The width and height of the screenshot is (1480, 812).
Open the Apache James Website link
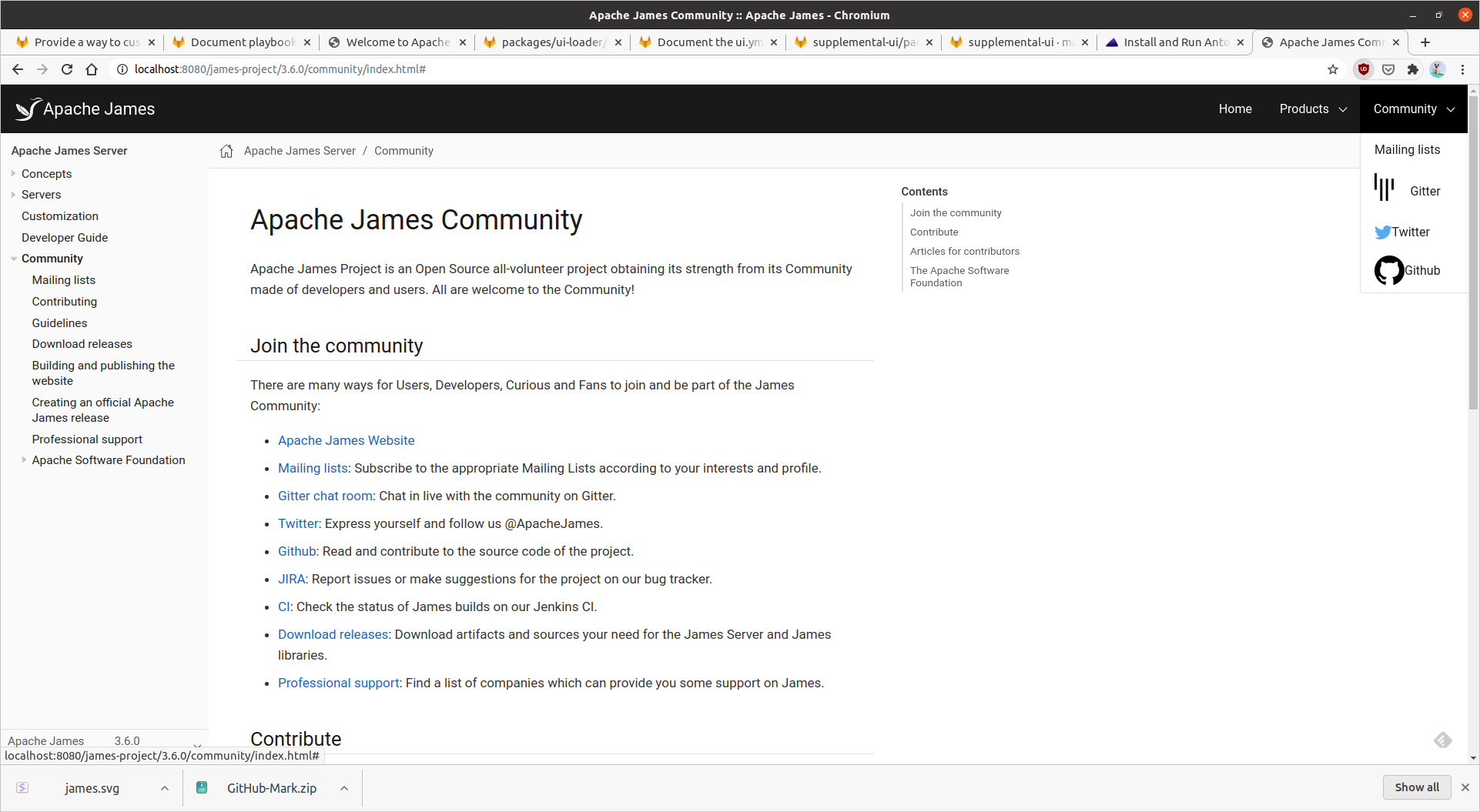(x=346, y=440)
